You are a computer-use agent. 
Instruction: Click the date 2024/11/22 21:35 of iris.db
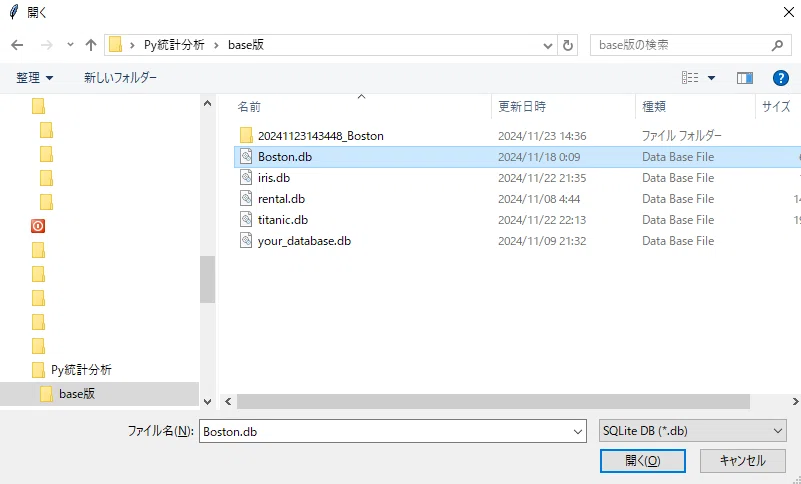542,178
